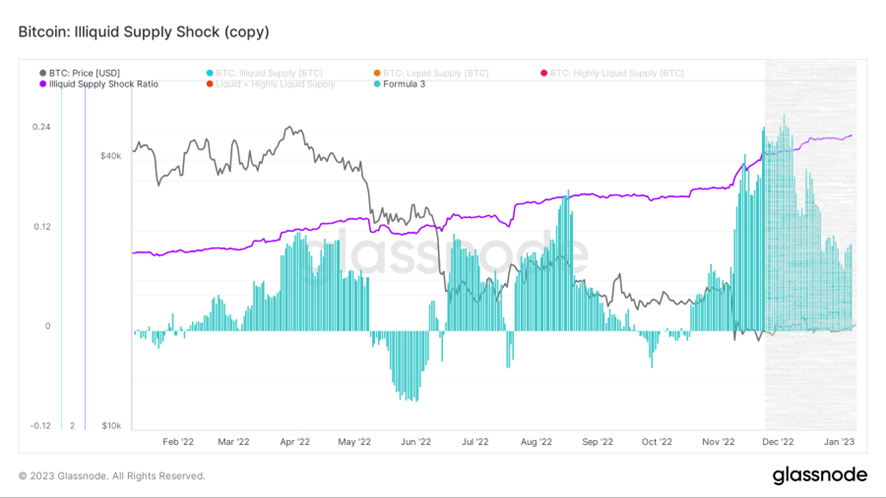The height and width of the screenshot is (498, 886).
Task: Click the gray BTC Price legend dot
Action: pyautogui.click(x=42, y=73)
